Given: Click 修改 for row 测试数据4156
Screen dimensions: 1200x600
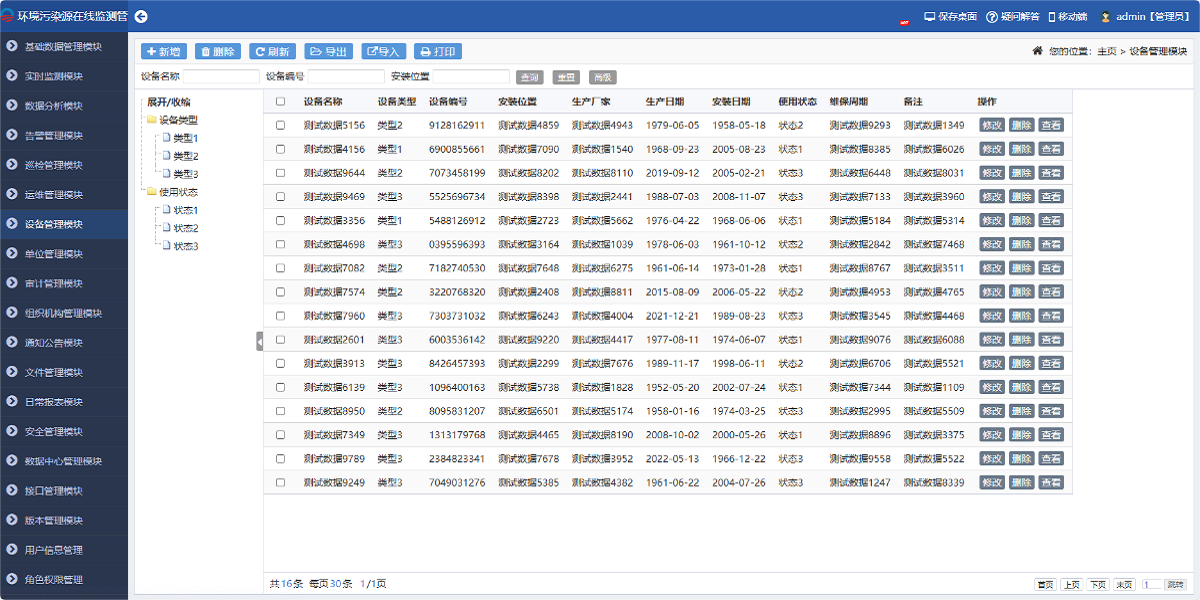Looking at the screenshot, I should pyautogui.click(x=991, y=150).
